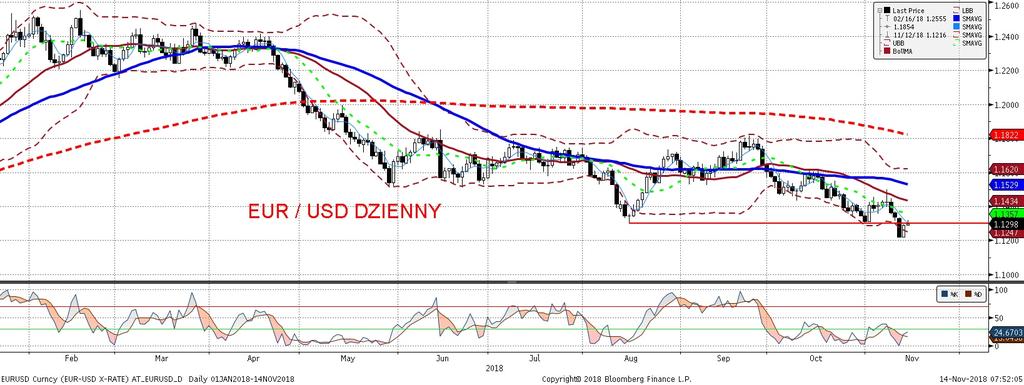Click the Sep month label
The image size is (1024, 385).
(x=723, y=358)
